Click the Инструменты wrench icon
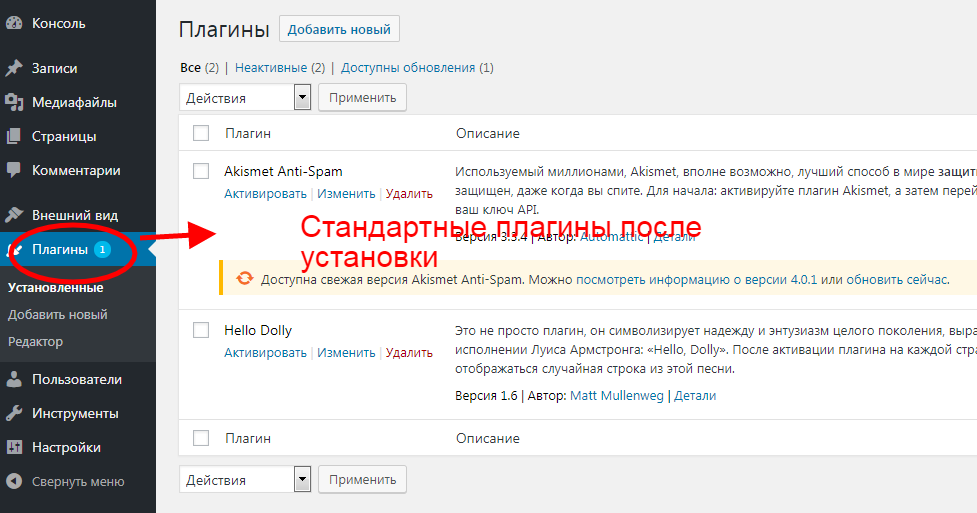This screenshot has width=977, height=513. point(14,414)
